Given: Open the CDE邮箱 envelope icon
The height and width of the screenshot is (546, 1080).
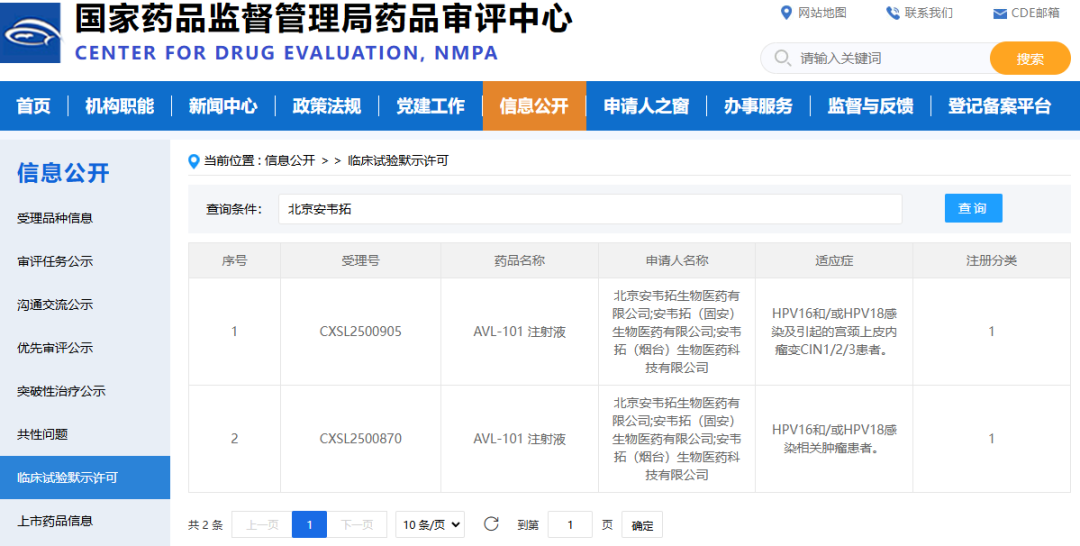Looking at the screenshot, I should [999, 14].
